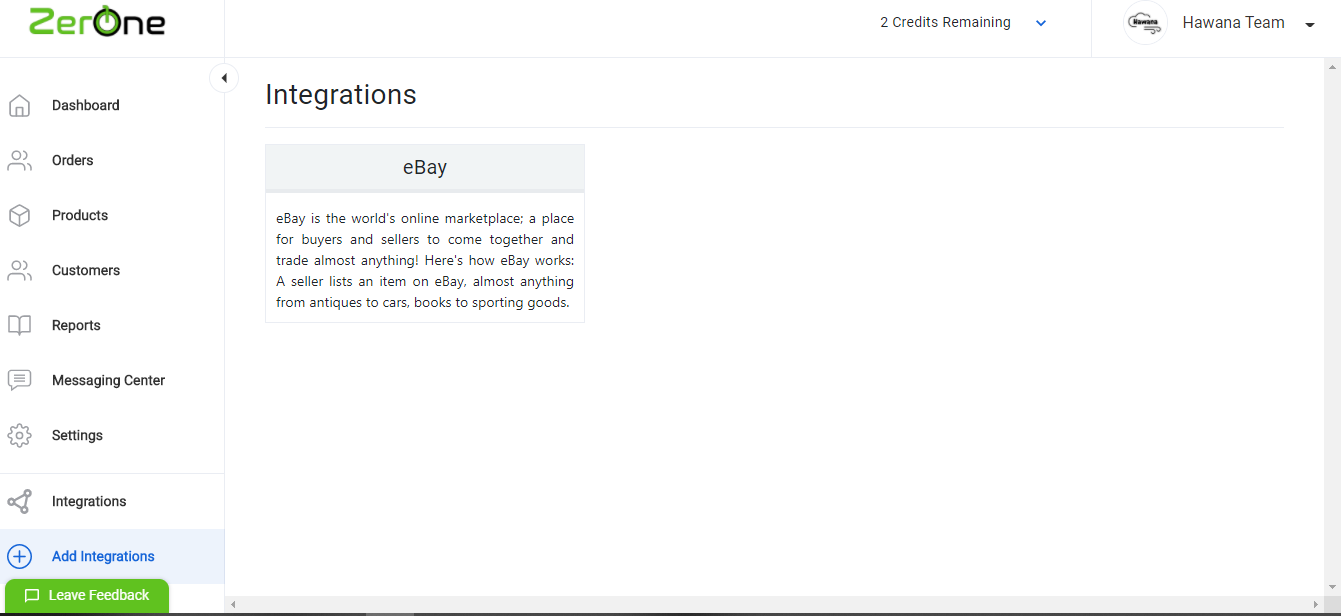Click the horizontal scrollbar left arrow
1341x616 pixels.
pos(233,604)
